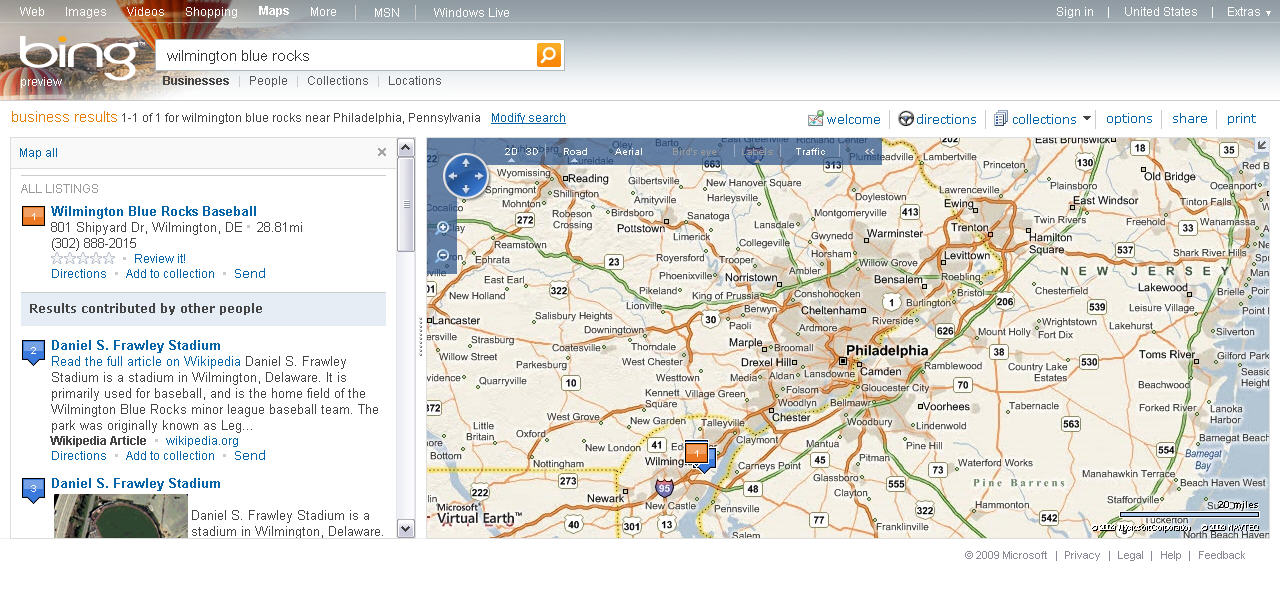Pan the map left with the compass arrow
The height and width of the screenshot is (596, 1280).
coord(453,176)
